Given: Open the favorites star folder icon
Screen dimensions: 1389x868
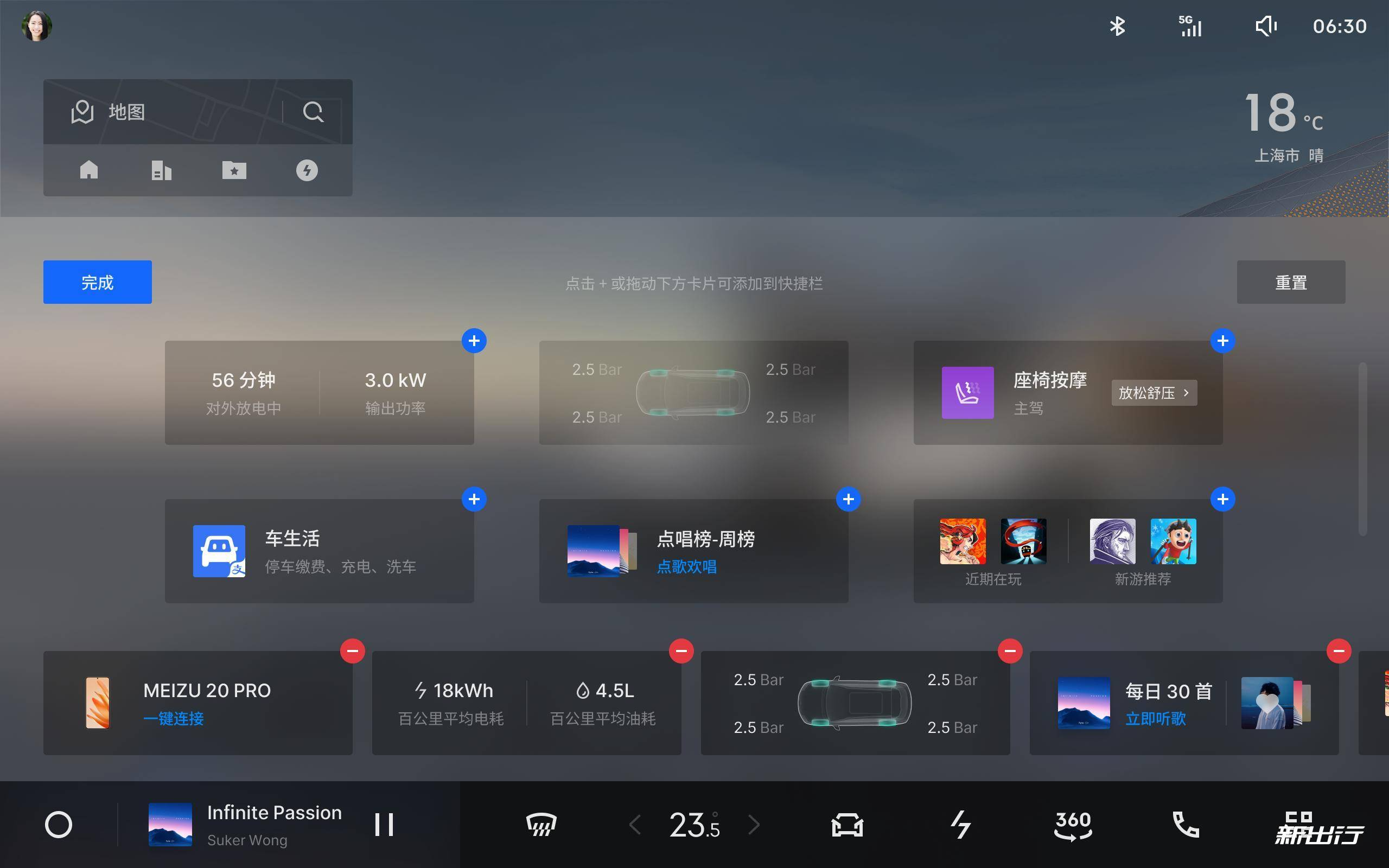Looking at the screenshot, I should click(234, 170).
